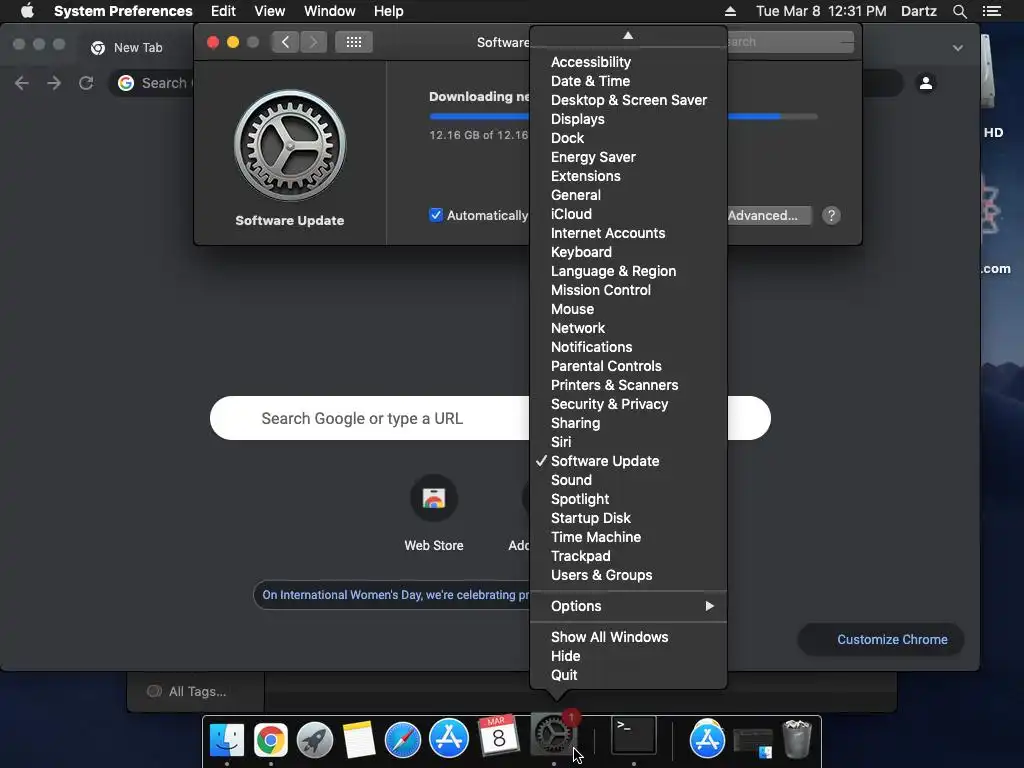The height and width of the screenshot is (768, 1024).
Task: Select Keyboard in the Dock menu
Action: click(628, 252)
